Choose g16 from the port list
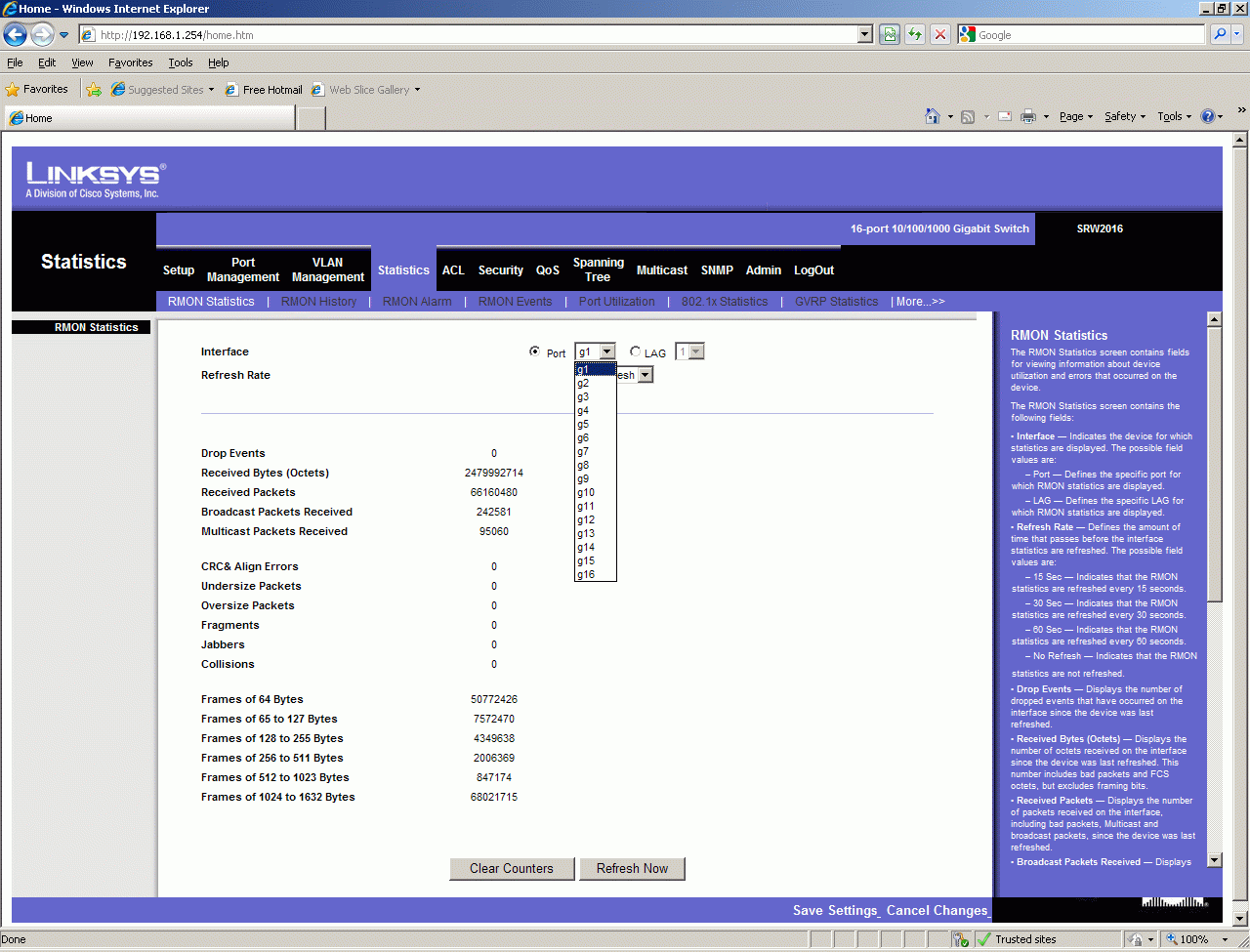 [x=596, y=574]
